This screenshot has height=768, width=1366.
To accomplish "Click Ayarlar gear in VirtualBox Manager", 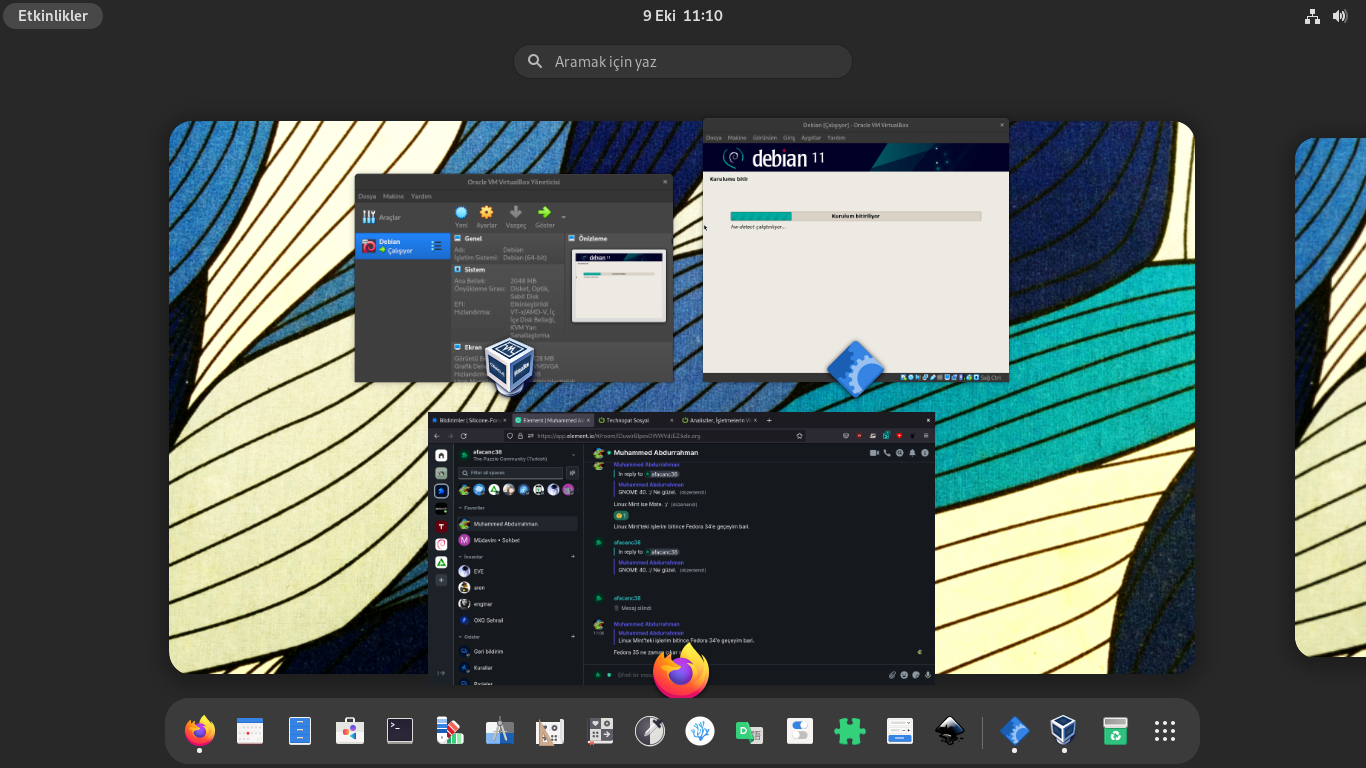I will point(486,217).
